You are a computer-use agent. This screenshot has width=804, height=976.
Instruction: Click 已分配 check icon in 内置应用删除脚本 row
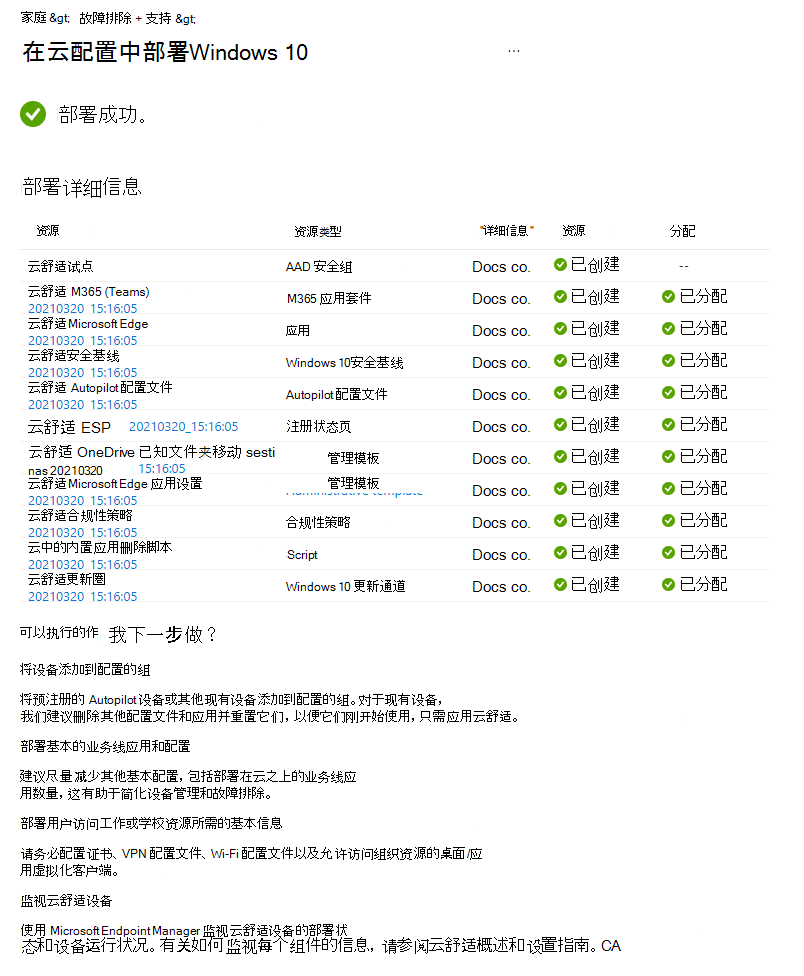coord(668,552)
